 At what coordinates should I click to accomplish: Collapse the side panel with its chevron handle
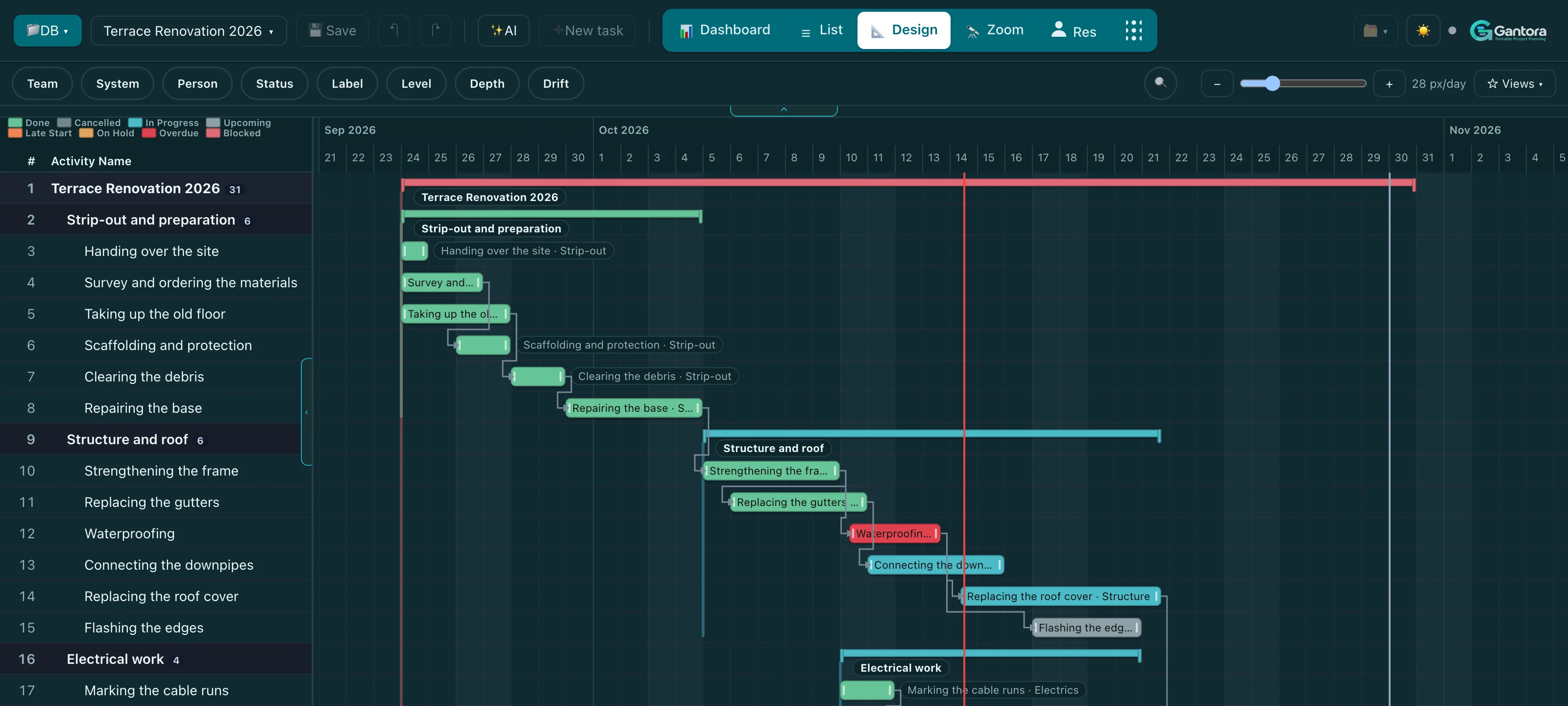[x=307, y=412]
